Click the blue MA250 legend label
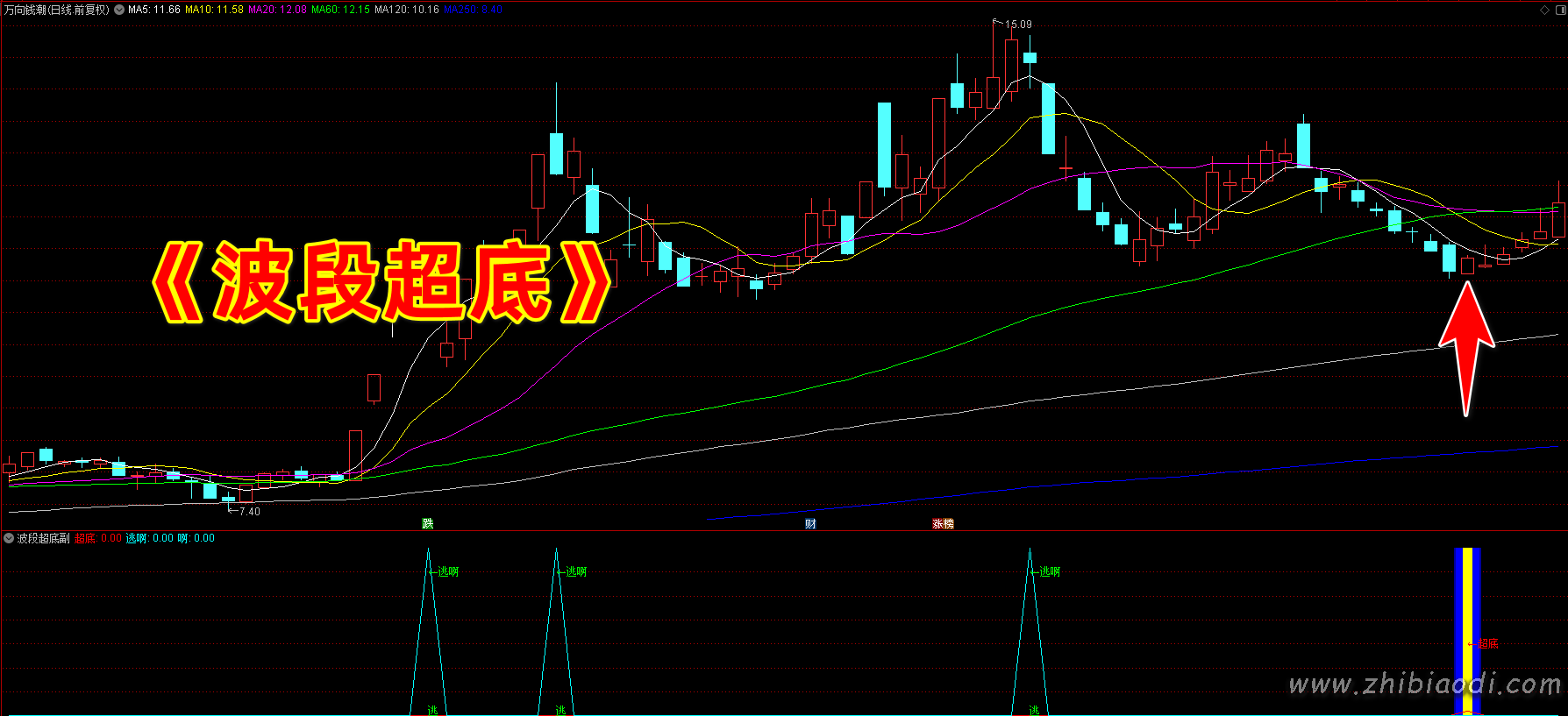Image resolution: width=1568 pixels, height=716 pixels. point(473,10)
